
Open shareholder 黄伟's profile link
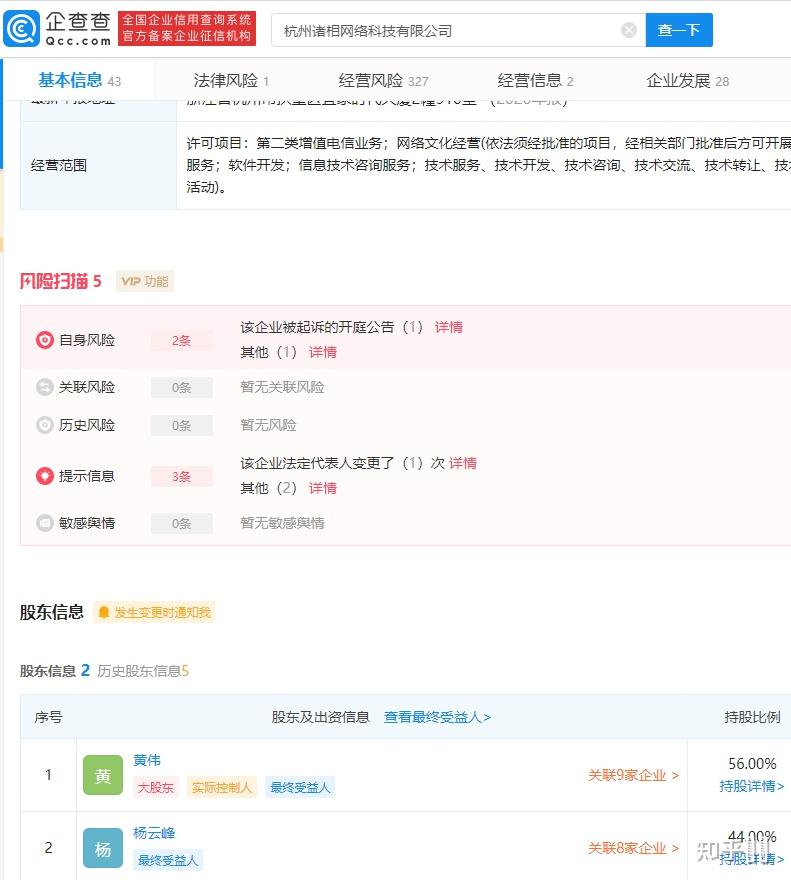coord(147,760)
